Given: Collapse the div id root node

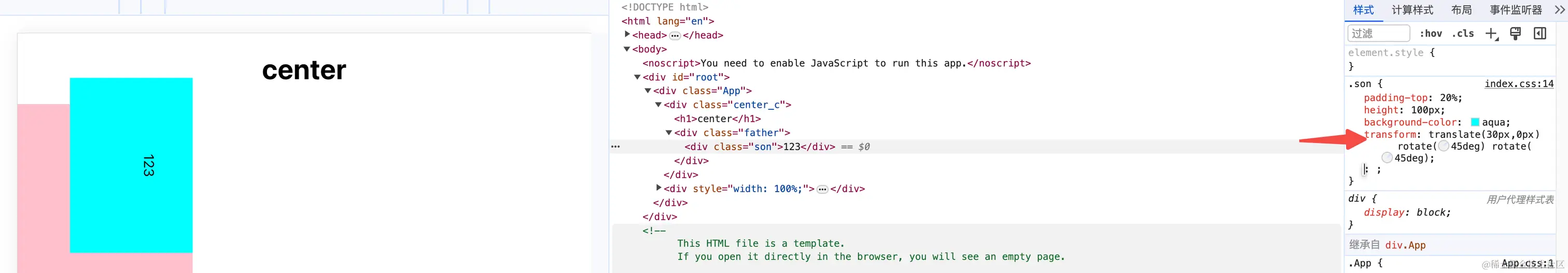Looking at the screenshot, I should 637,77.
